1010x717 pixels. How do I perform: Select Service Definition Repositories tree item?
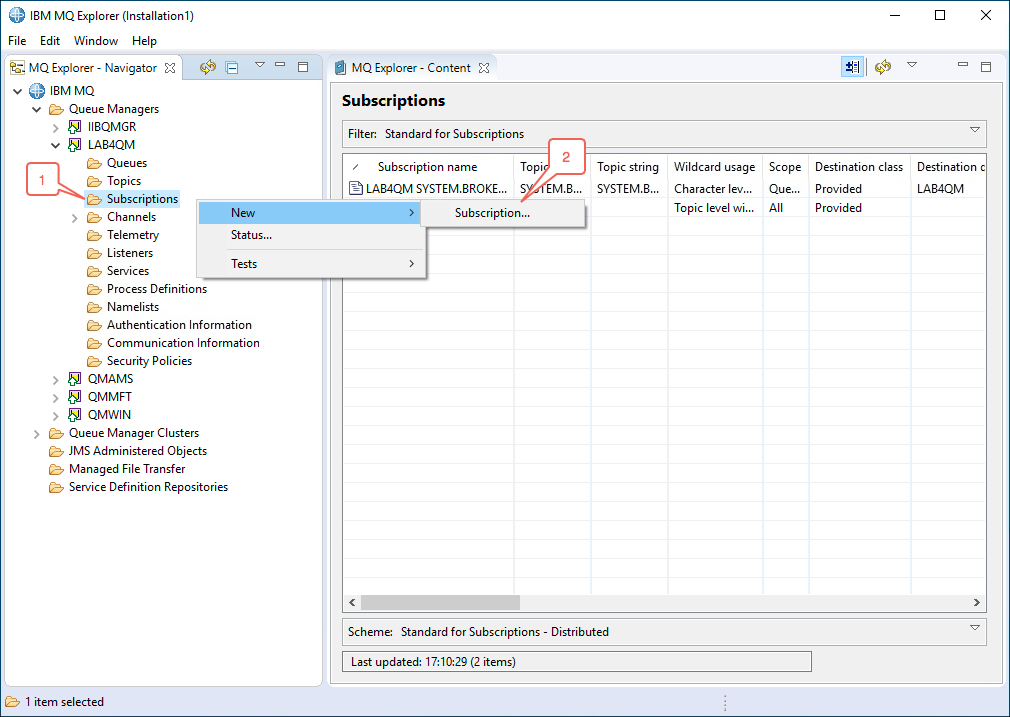pyautogui.click(x=148, y=487)
